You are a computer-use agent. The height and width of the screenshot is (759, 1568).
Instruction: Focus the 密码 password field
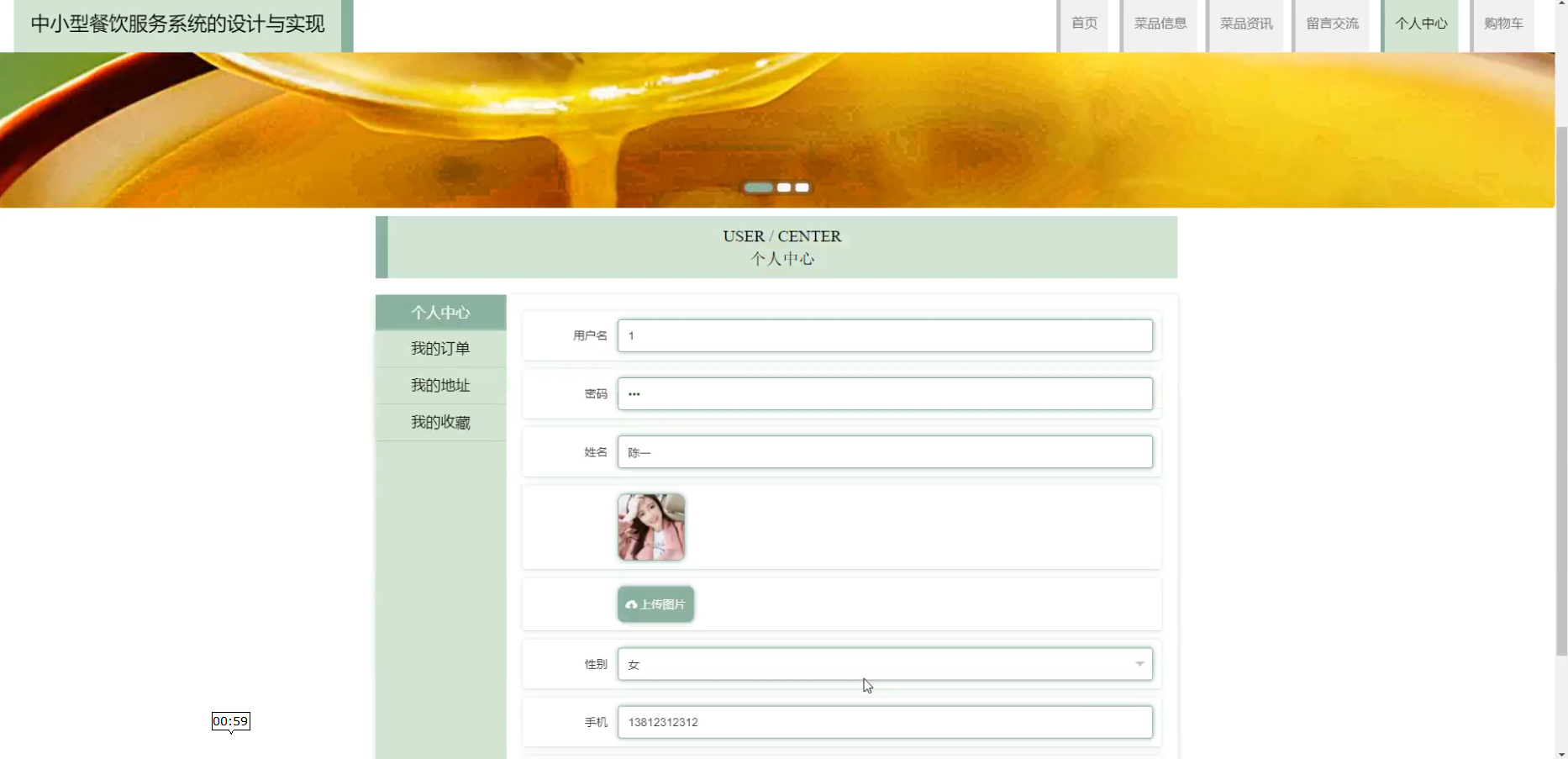[885, 394]
